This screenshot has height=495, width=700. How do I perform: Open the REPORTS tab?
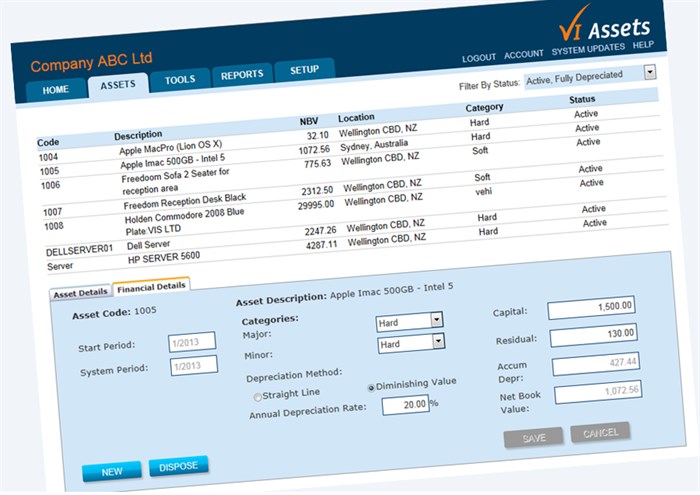pyautogui.click(x=242, y=75)
